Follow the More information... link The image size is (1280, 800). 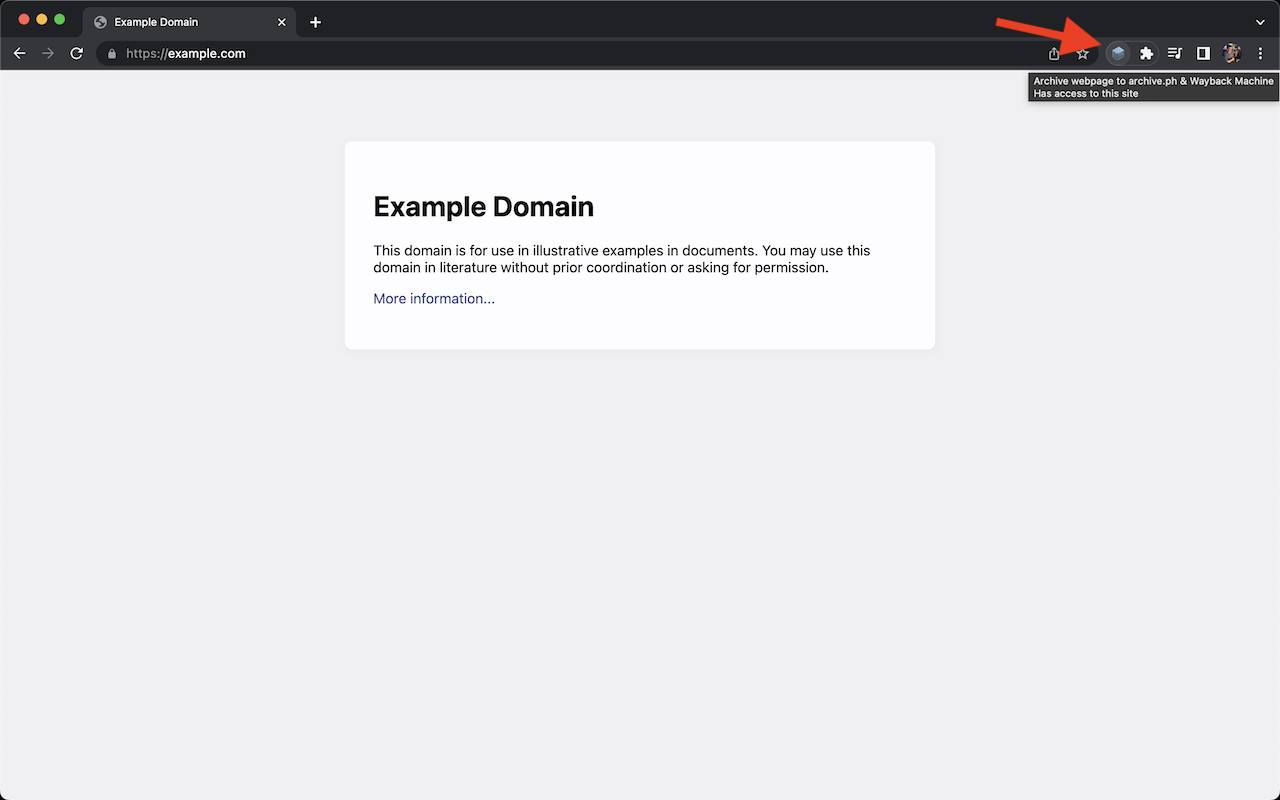(x=434, y=299)
